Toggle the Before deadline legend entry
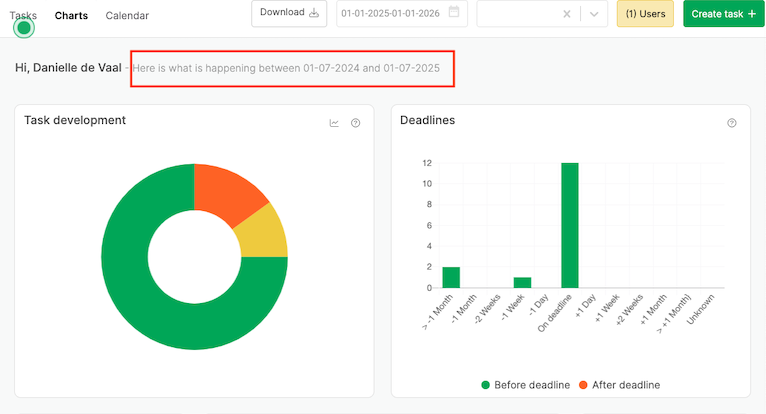 click(525, 385)
